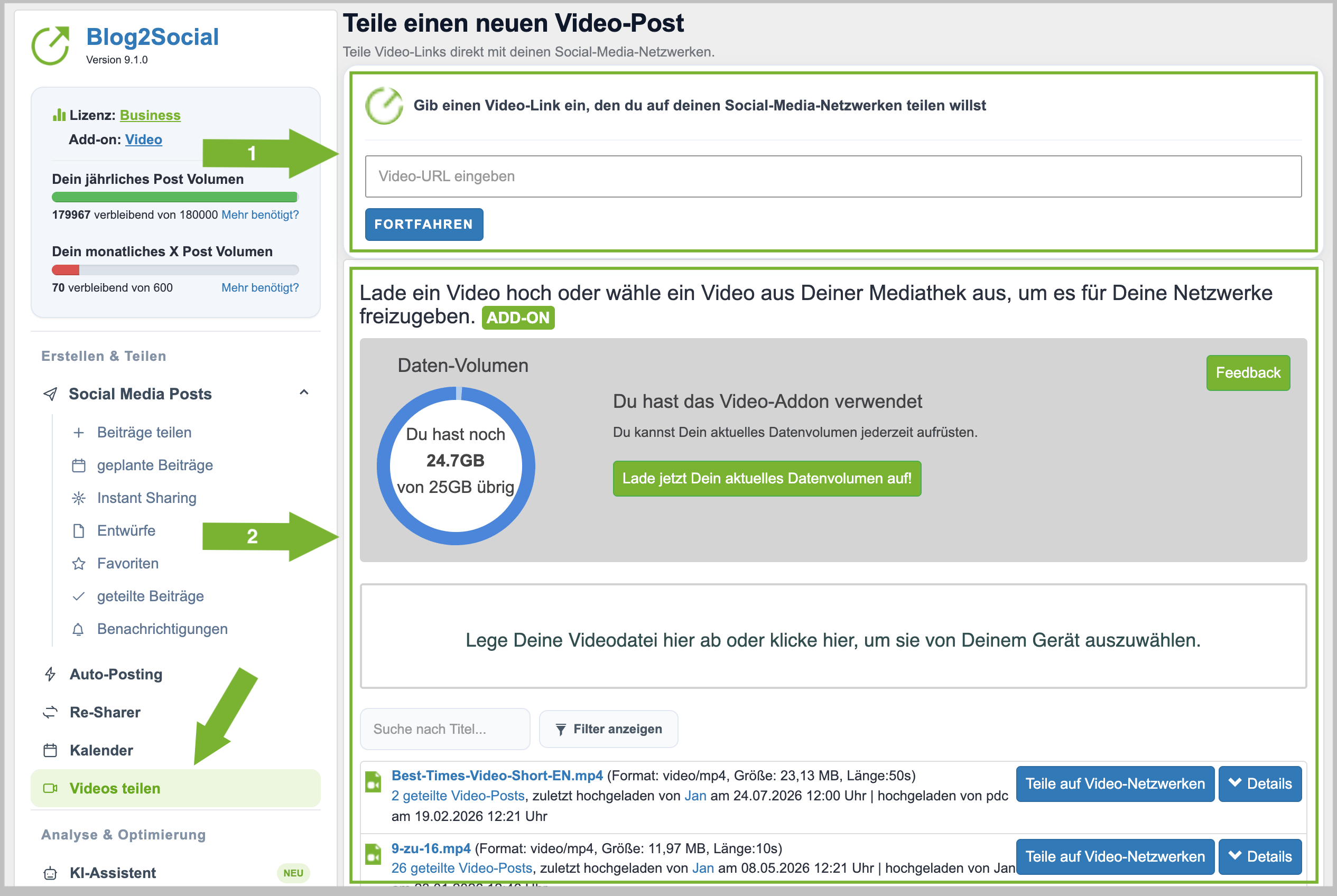Click the funnel icon in Filter anzeigen
The image size is (1337, 896).
click(561, 730)
